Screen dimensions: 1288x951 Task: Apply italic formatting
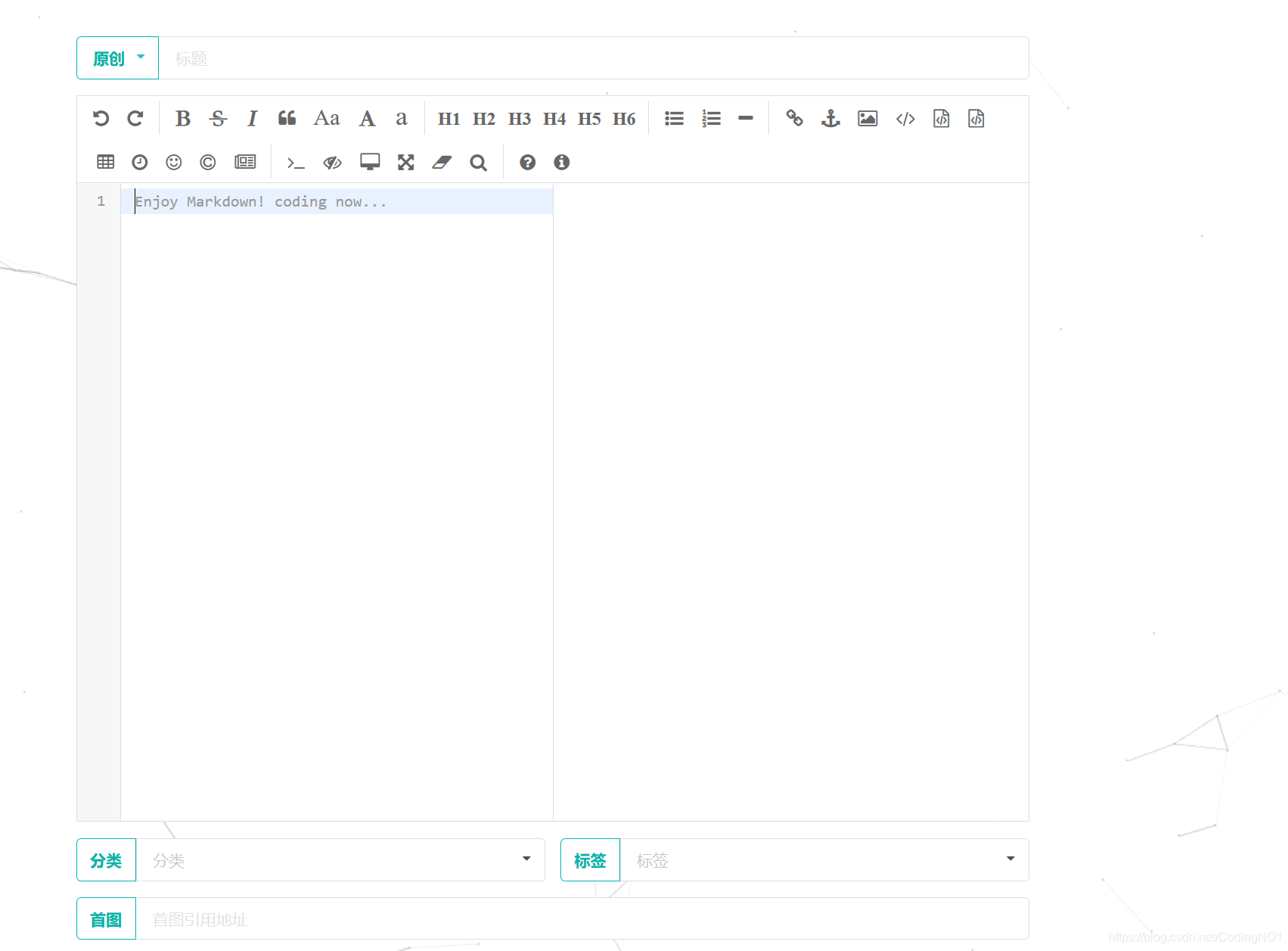point(253,119)
